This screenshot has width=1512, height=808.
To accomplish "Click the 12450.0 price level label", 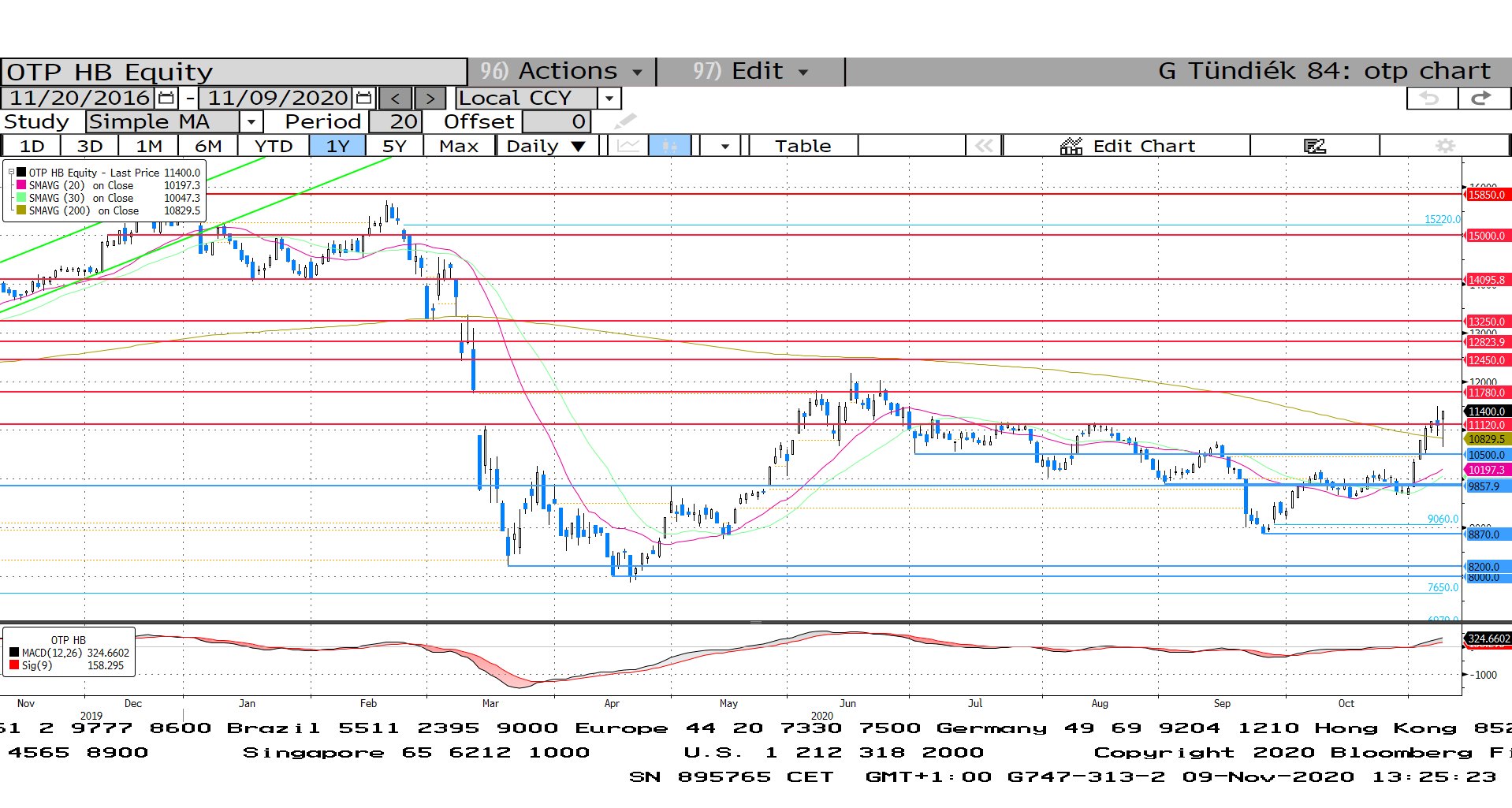I will coord(1487,360).
